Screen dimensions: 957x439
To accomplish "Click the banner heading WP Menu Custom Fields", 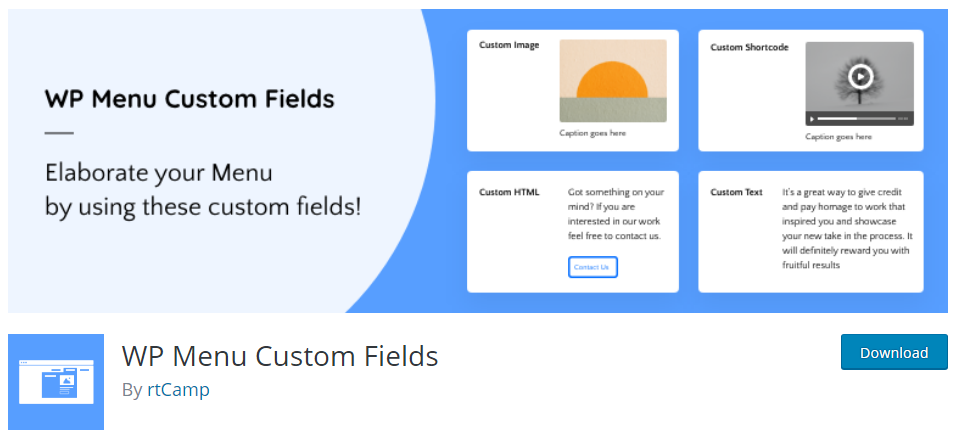I will pos(190,99).
